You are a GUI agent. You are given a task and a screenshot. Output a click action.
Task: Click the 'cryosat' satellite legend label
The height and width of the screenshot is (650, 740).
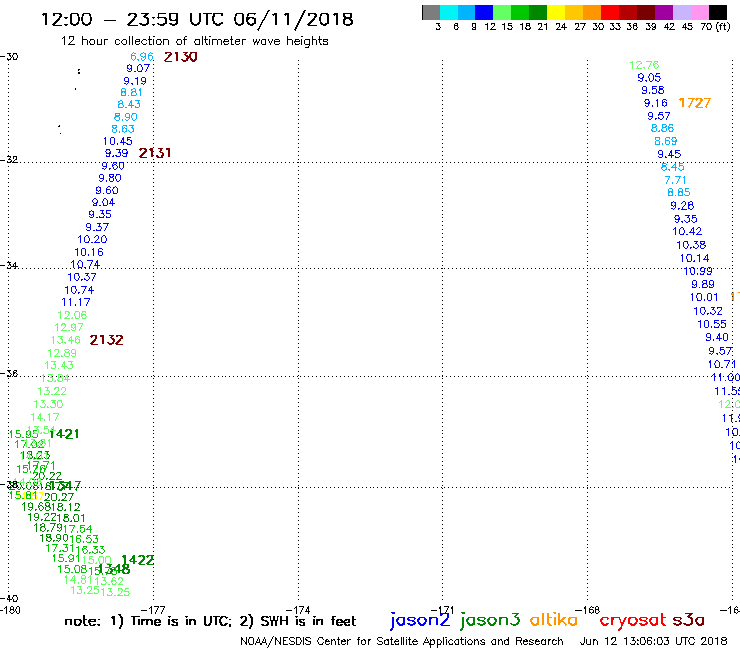pos(633,620)
